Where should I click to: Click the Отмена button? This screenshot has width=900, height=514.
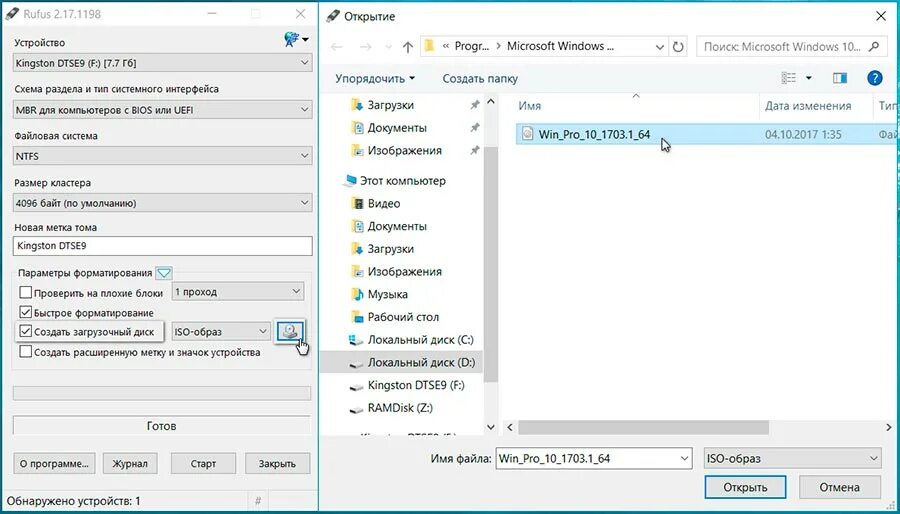click(840, 487)
